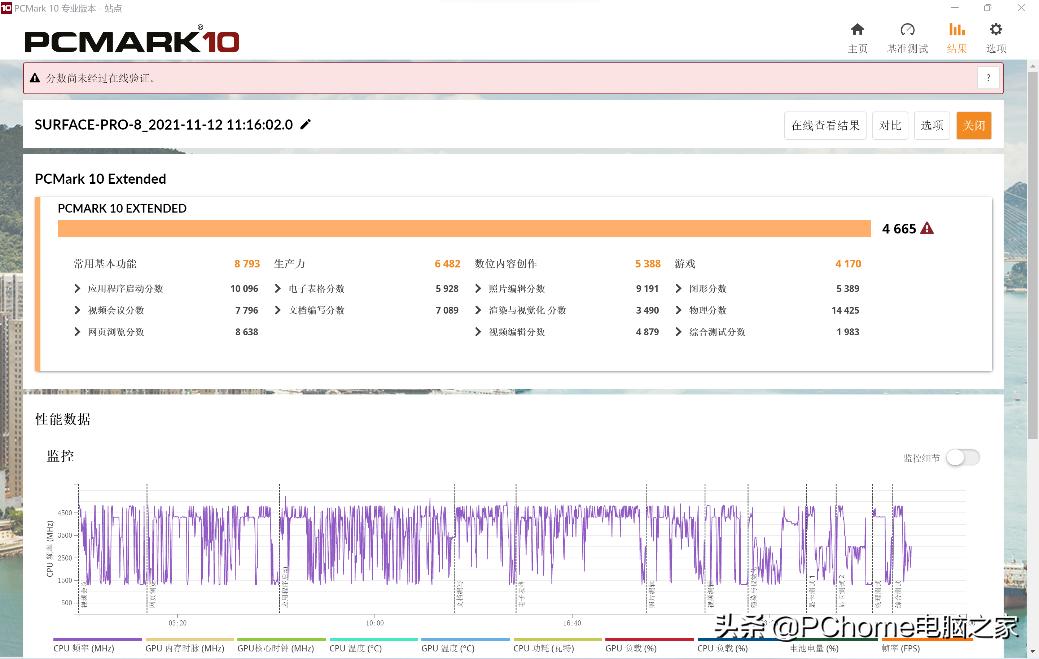Click the 监控 subsection heading
This screenshot has height=659, width=1039.
click(60, 456)
